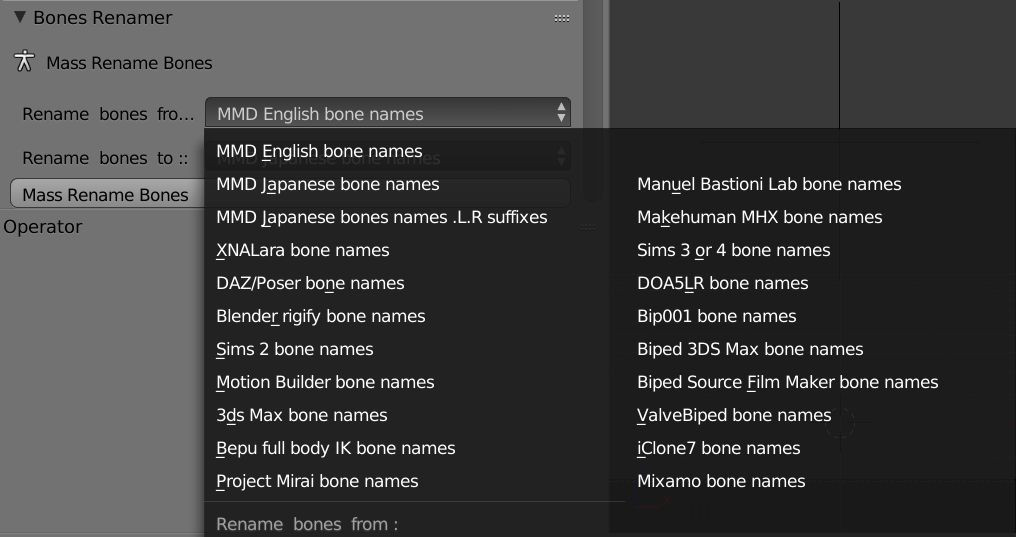Image resolution: width=1016 pixels, height=537 pixels.
Task: Click the armature icon beside Mass Rename Bones
Action: pyautogui.click(x=24, y=61)
